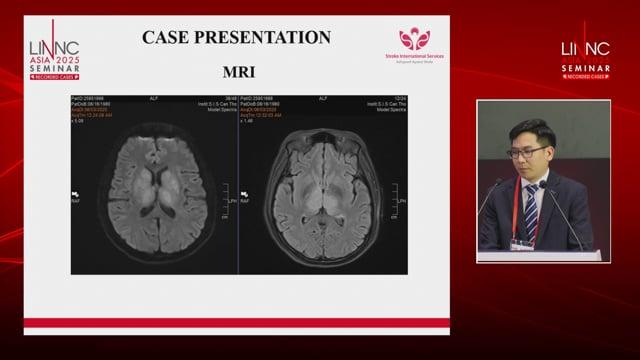Image resolution: width=640 pixels, height=360 pixels.
Task: Select the CASE PRESENTATION slide title
Action: [236, 38]
